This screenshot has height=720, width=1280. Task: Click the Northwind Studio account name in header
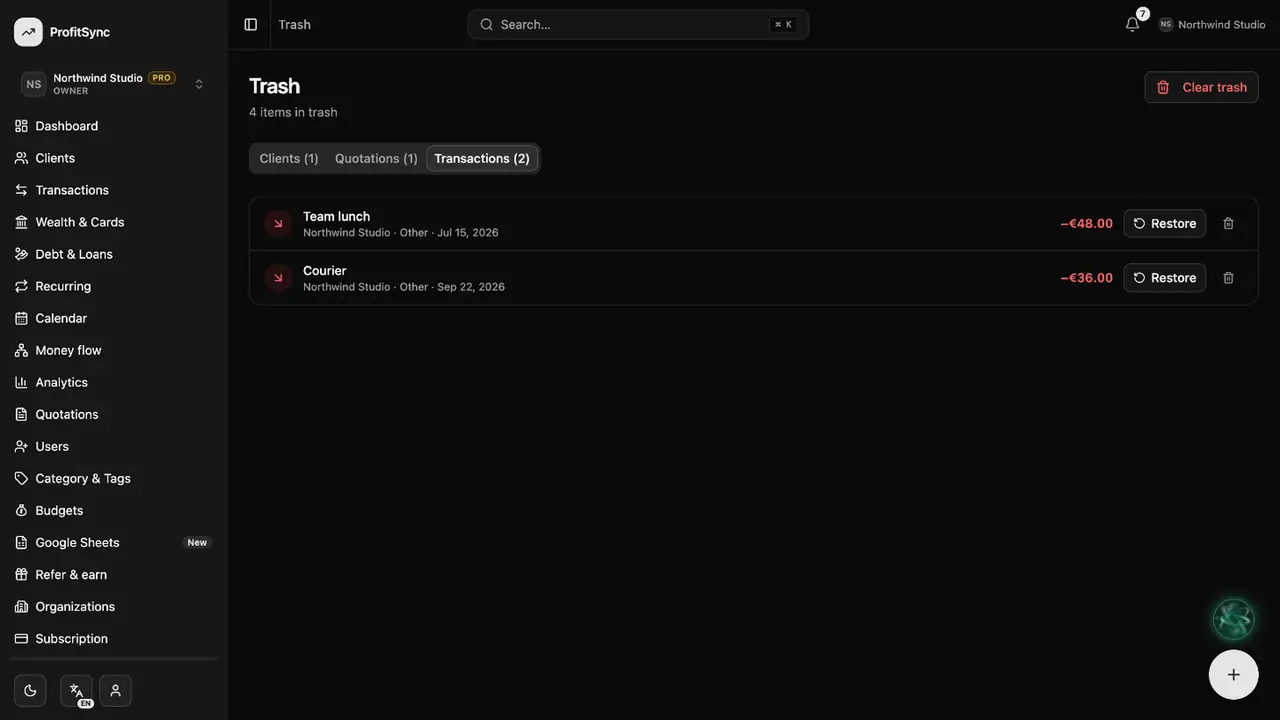coord(1222,24)
